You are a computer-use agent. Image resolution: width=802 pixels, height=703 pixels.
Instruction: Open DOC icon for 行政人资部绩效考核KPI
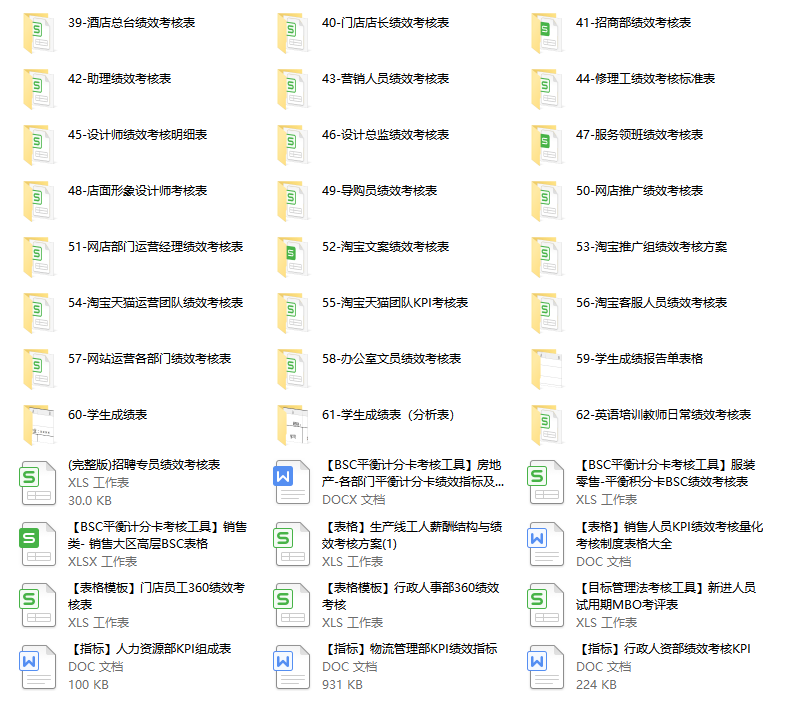coord(546,667)
